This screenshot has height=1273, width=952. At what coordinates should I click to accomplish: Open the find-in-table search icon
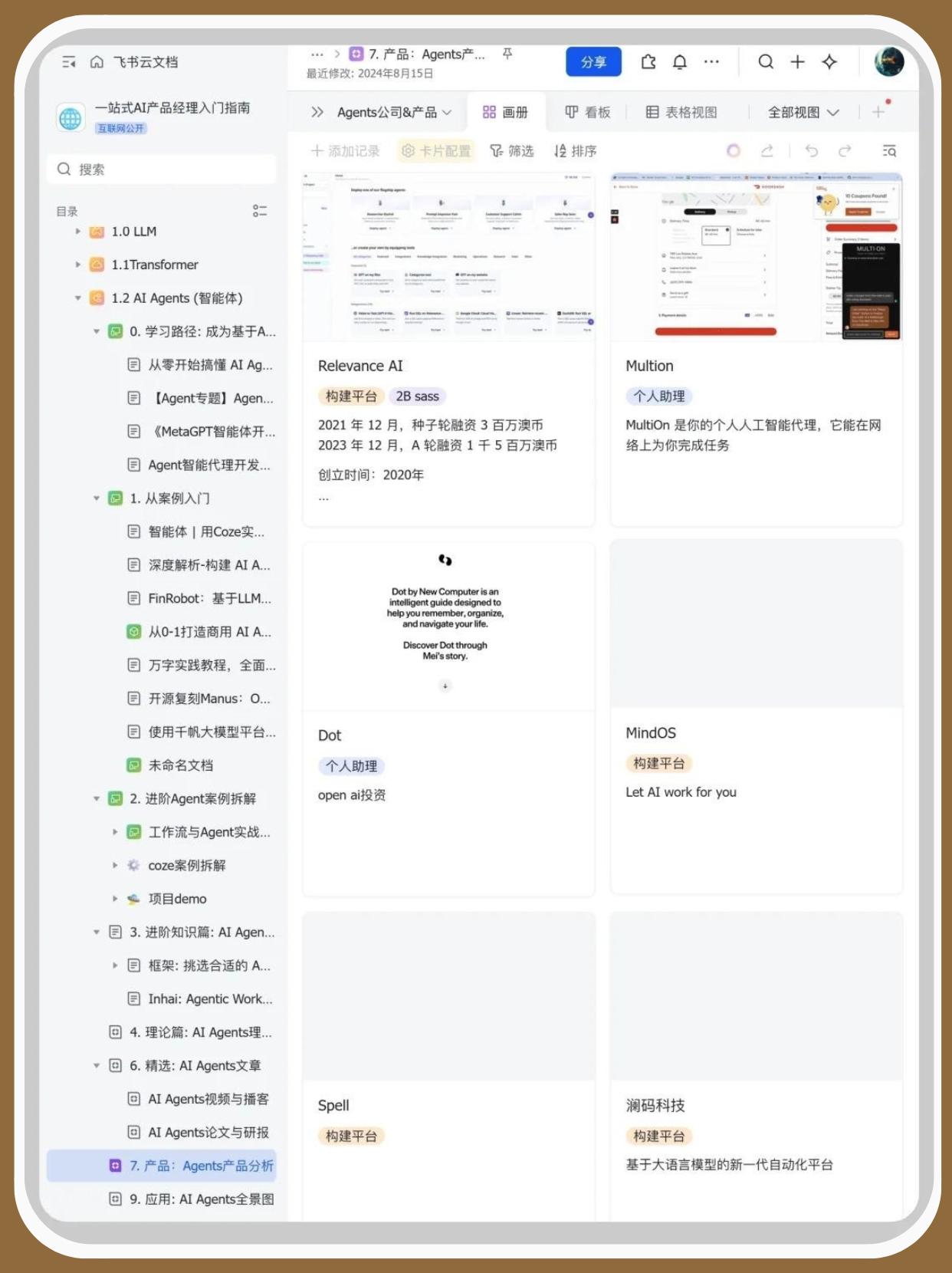(889, 150)
